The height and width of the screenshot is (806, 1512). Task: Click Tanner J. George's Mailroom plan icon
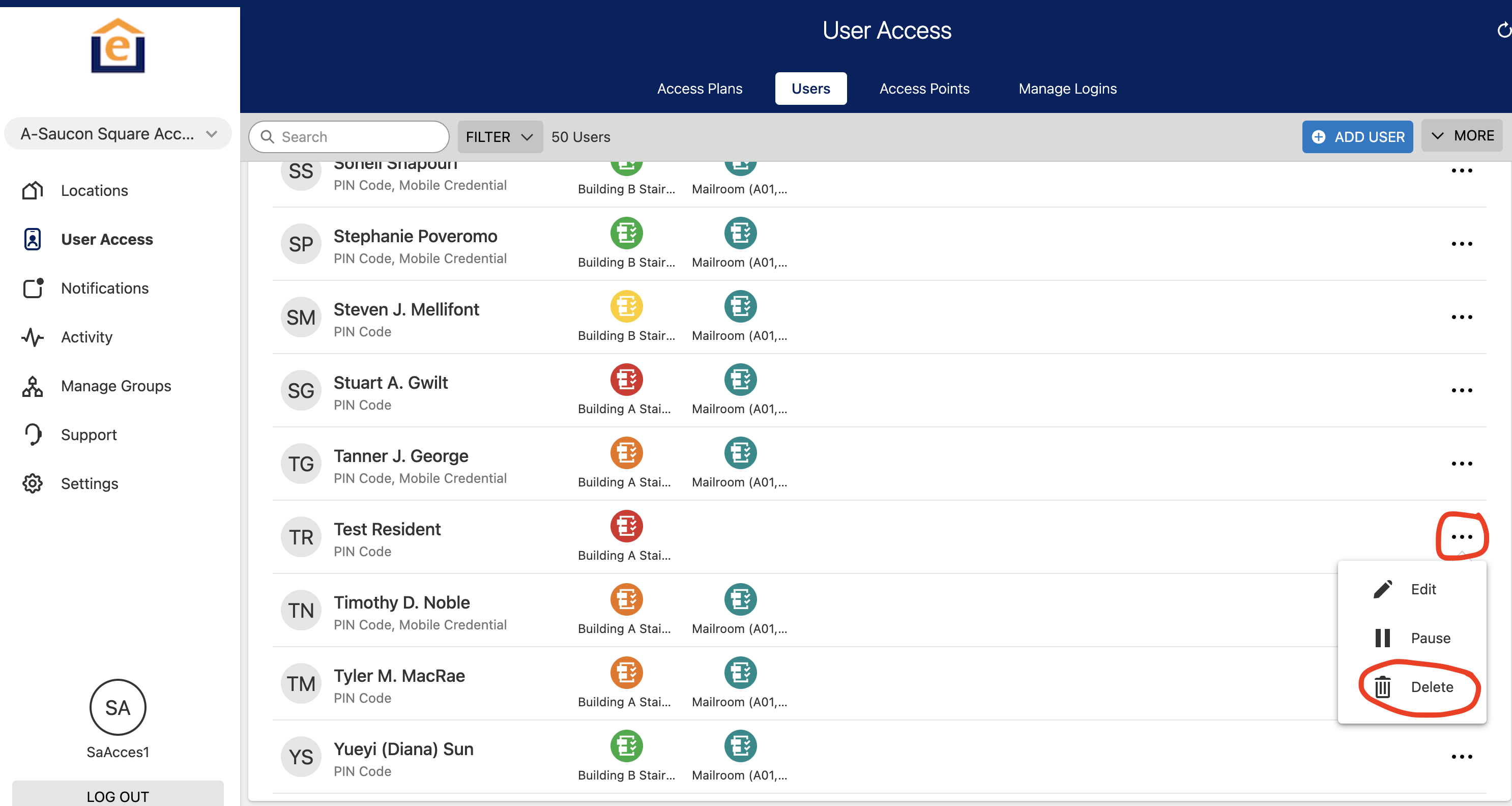[740, 453]
